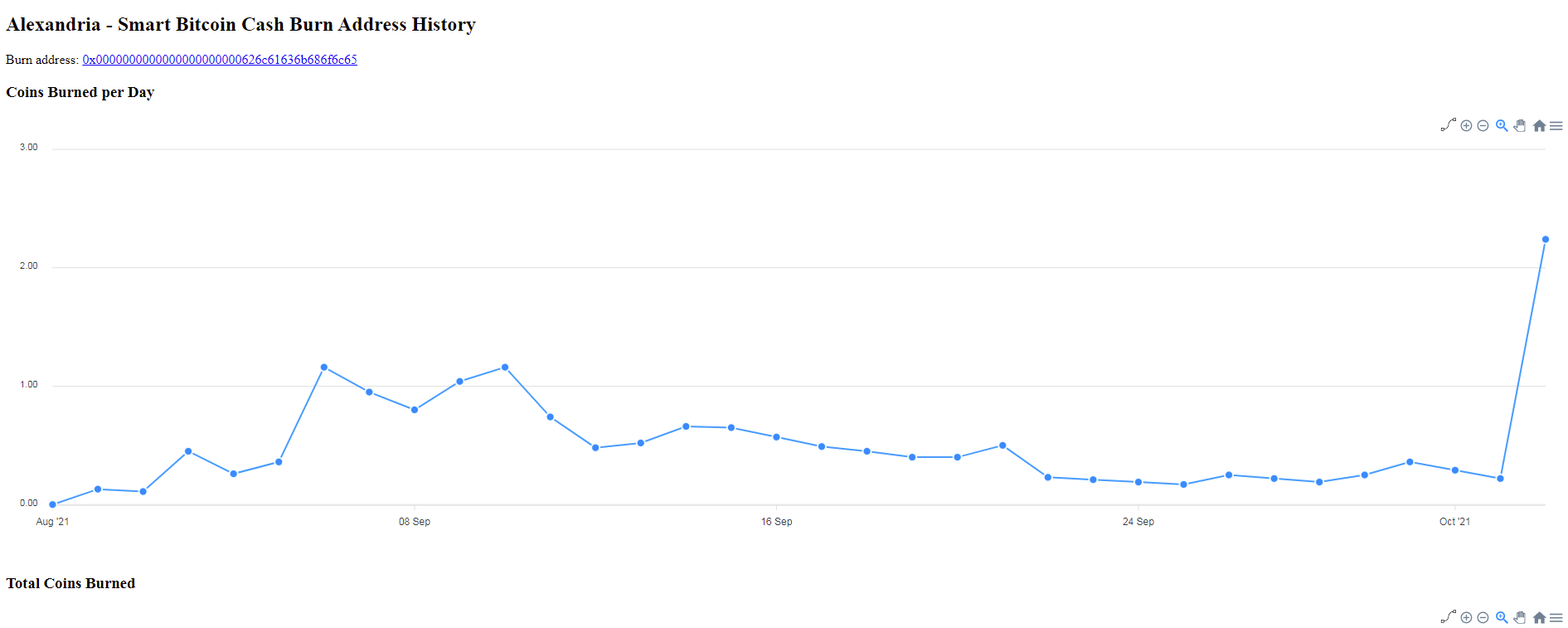Open hamburger export menu on Coins Burned chart
The height and width of the screenshot is (628, 1568).
(x=1556, y=126)
